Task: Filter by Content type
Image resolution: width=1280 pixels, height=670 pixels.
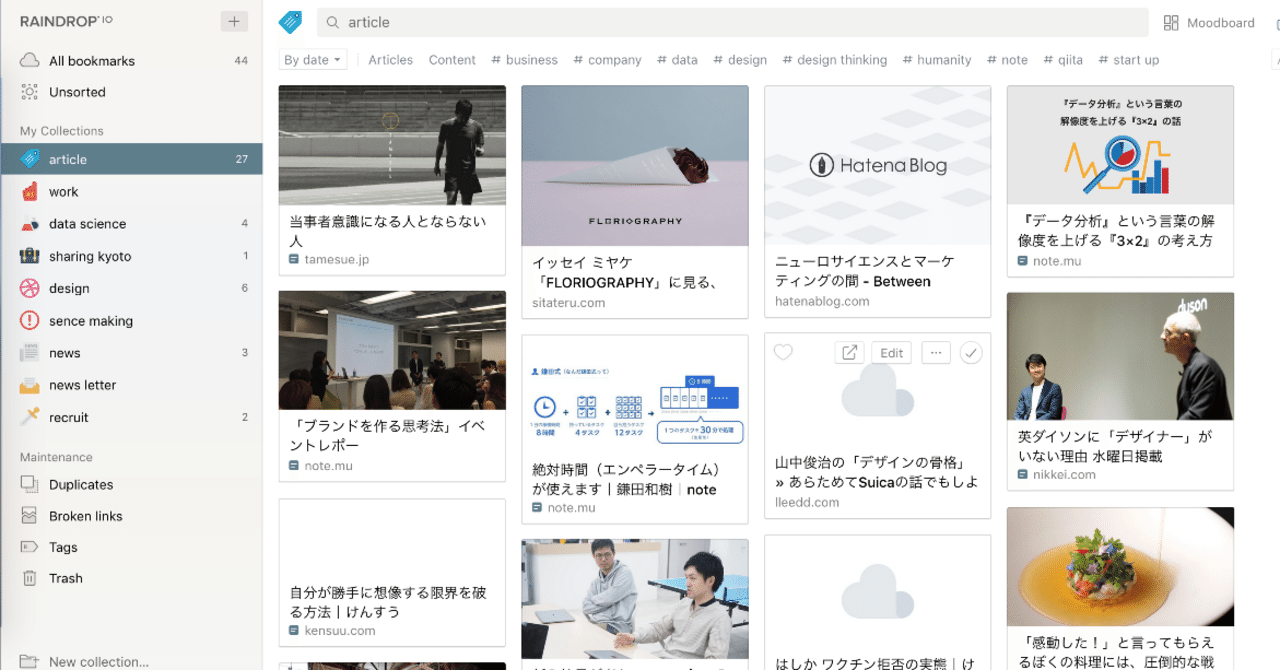Action: (x=452, y=60)
